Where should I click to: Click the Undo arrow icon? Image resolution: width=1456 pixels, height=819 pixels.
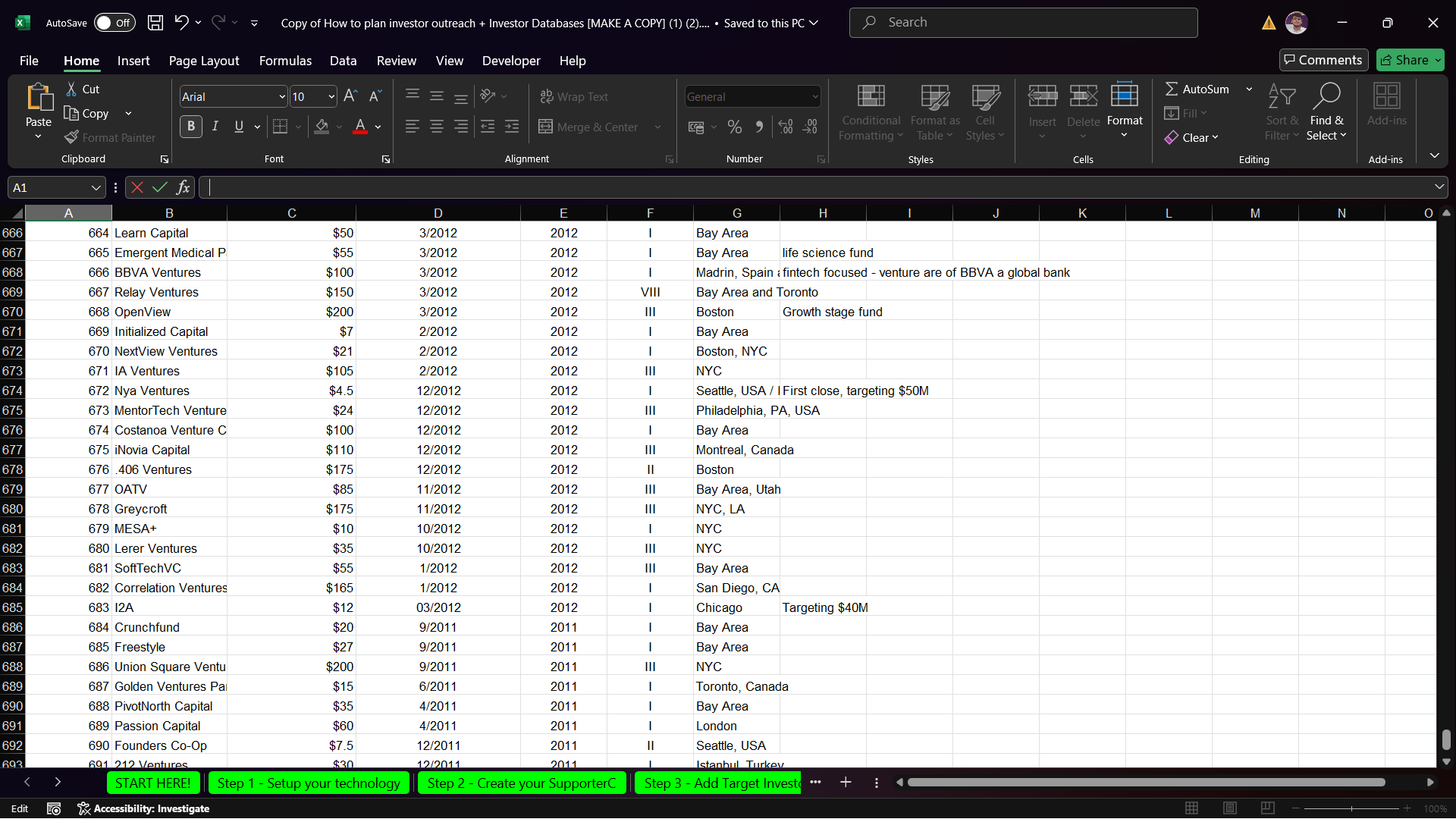point(181,23)
